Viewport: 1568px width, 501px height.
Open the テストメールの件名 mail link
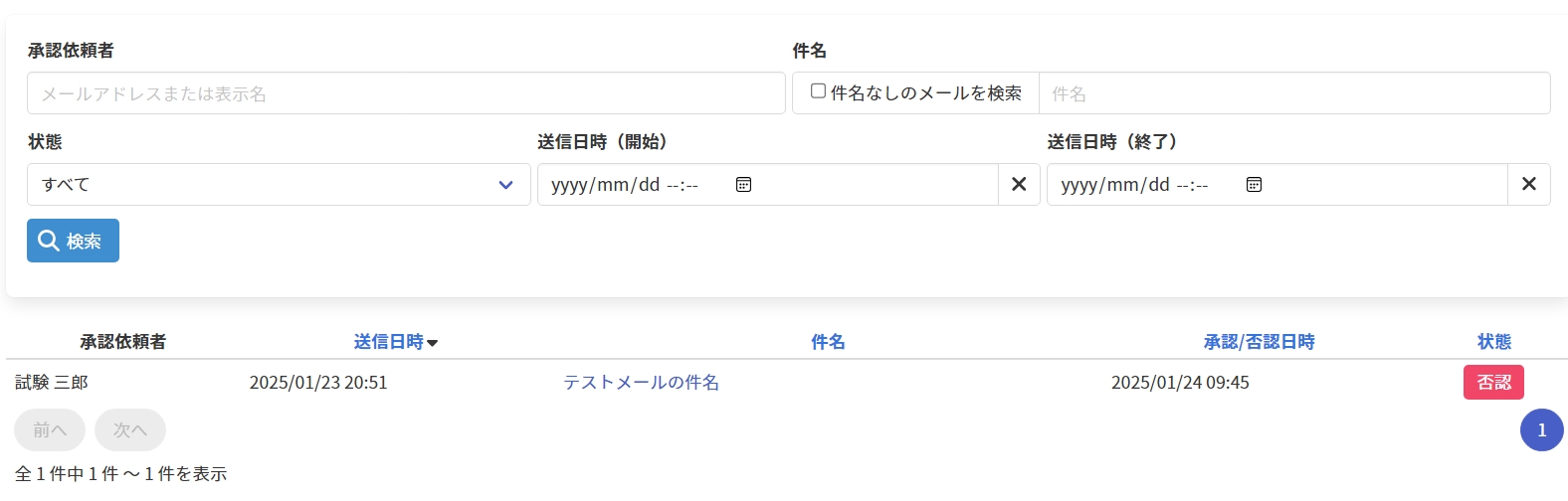tap(641, 383)
